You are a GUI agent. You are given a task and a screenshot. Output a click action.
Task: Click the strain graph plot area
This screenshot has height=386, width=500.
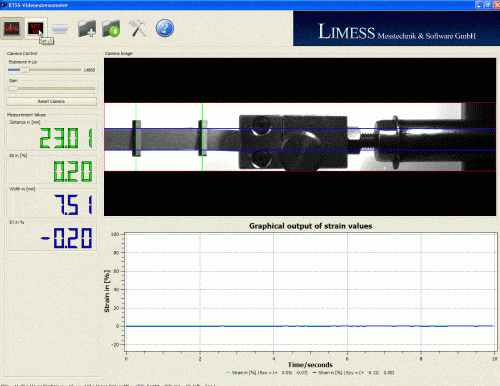click(x=310, y=292)
